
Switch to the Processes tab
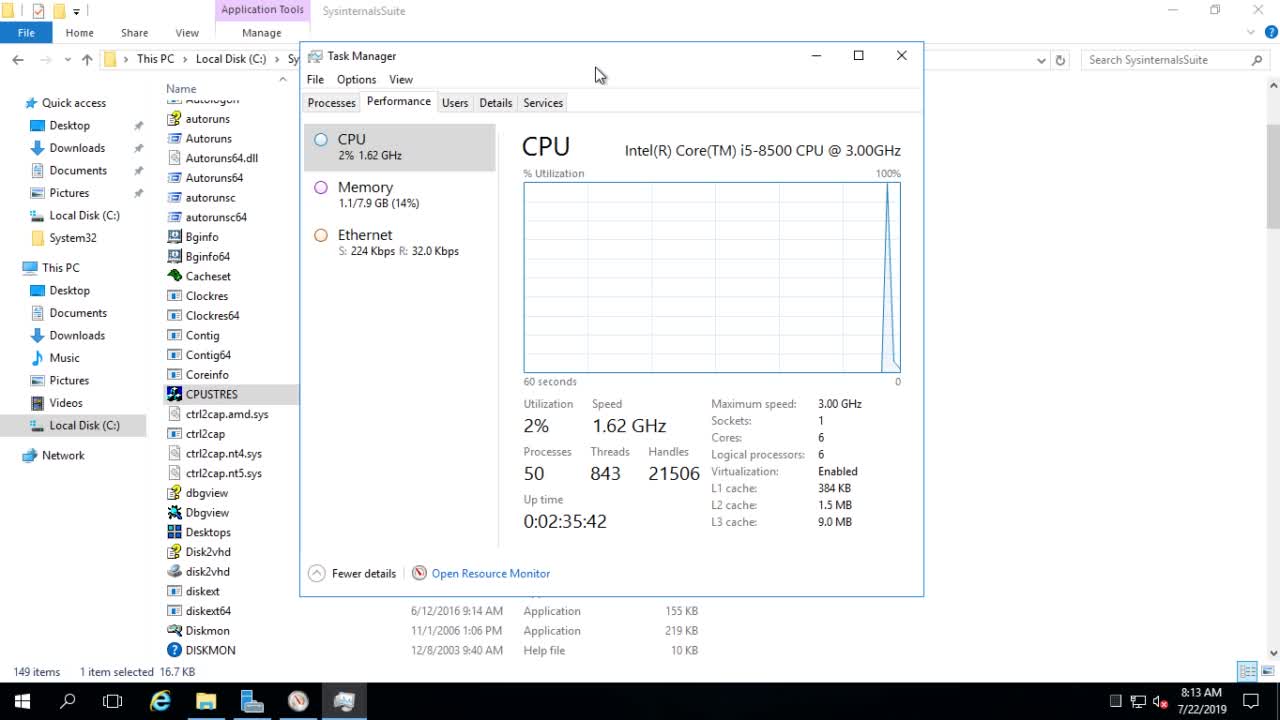click(x=331, y=103)
